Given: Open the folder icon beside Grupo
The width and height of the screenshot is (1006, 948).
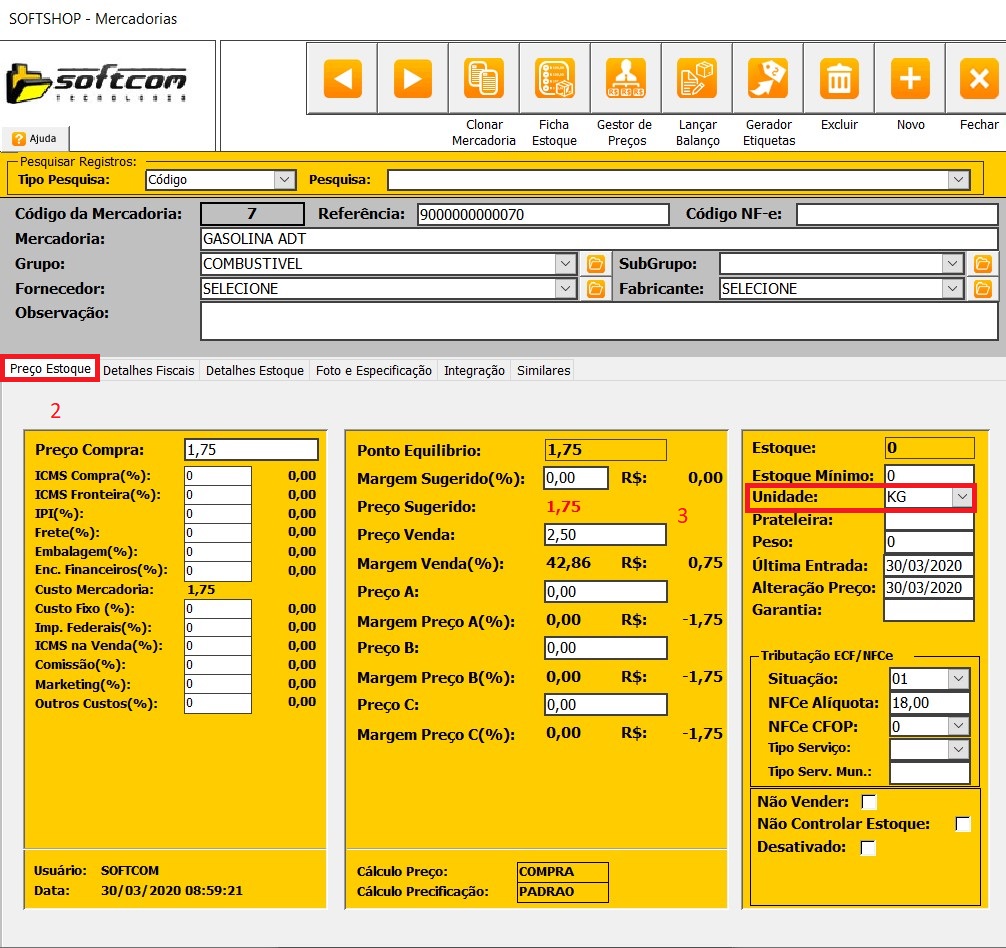Looking at the screenshot, I should click(x=596, y=264).
